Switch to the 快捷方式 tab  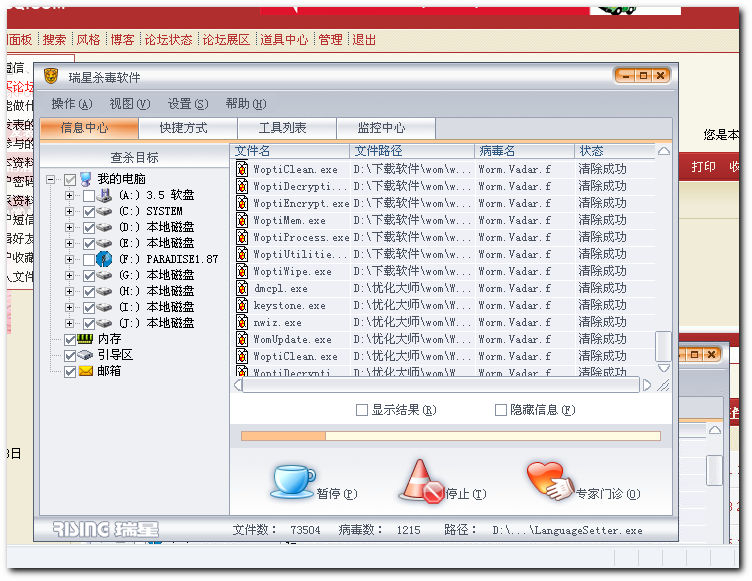click(x=188, y=128)
